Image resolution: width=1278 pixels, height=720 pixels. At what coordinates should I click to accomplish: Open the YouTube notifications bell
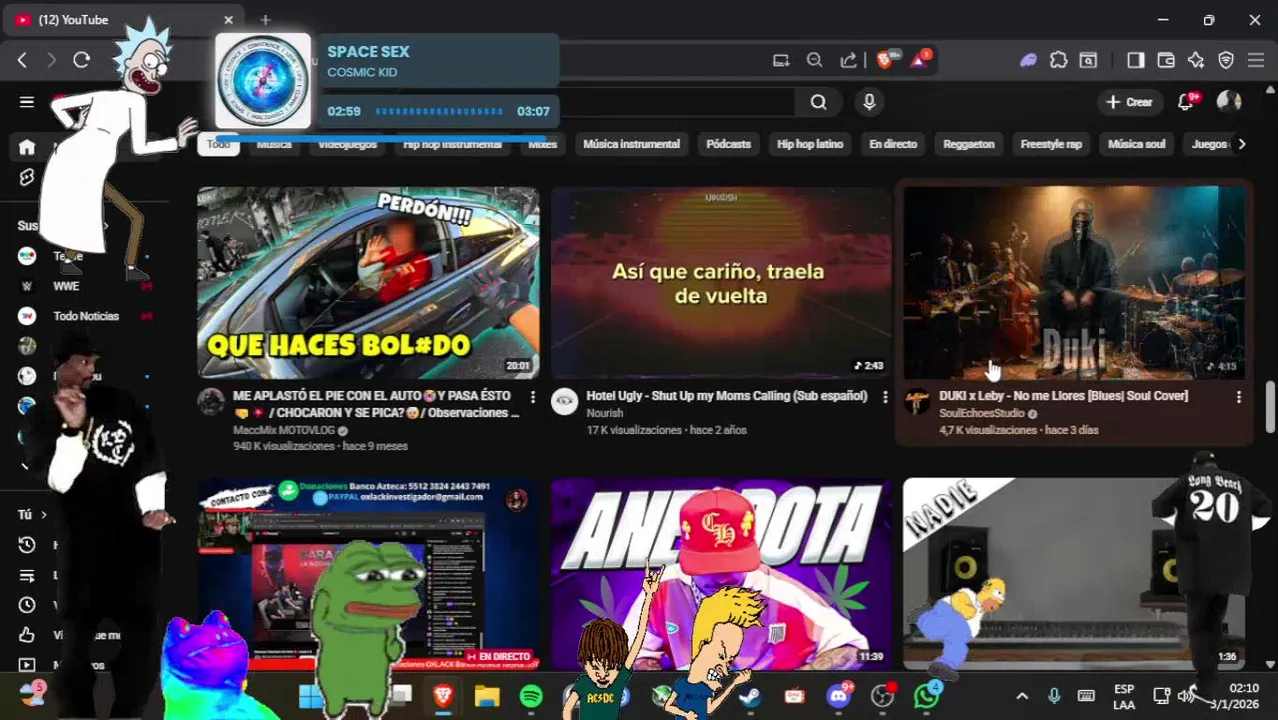[1187, 102]
